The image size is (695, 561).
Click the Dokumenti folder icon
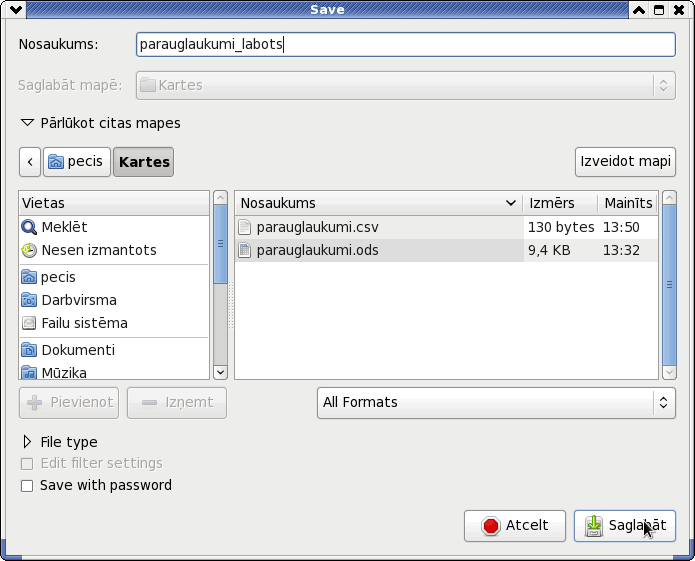tap(29, 350)
